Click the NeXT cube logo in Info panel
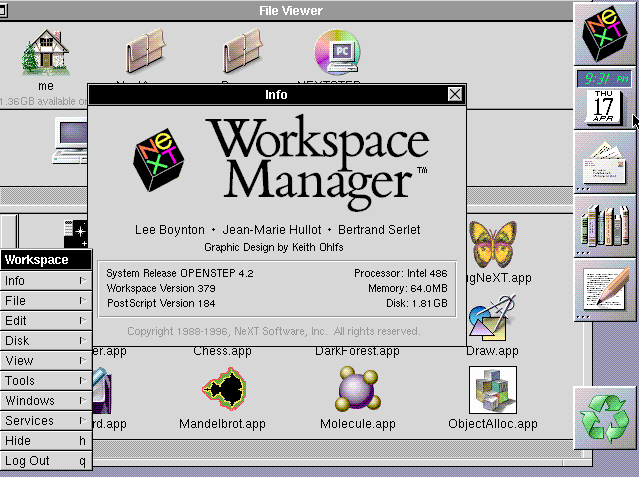The image size is (639, 477). coord(159,159)
